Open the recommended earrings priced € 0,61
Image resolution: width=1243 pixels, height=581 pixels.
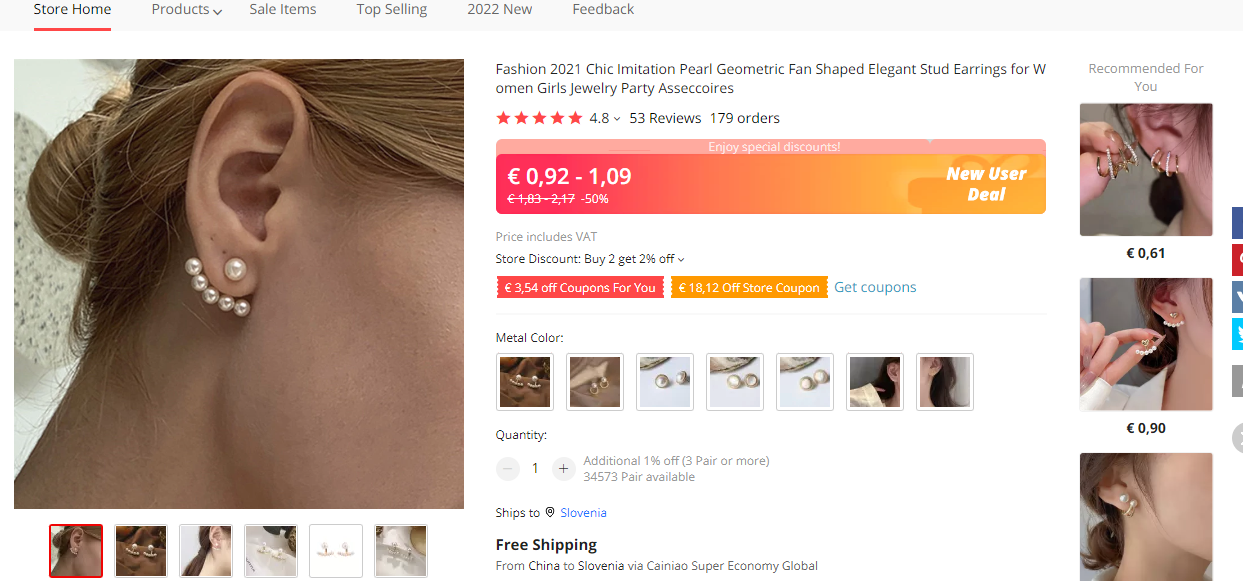coord(1146,170)
